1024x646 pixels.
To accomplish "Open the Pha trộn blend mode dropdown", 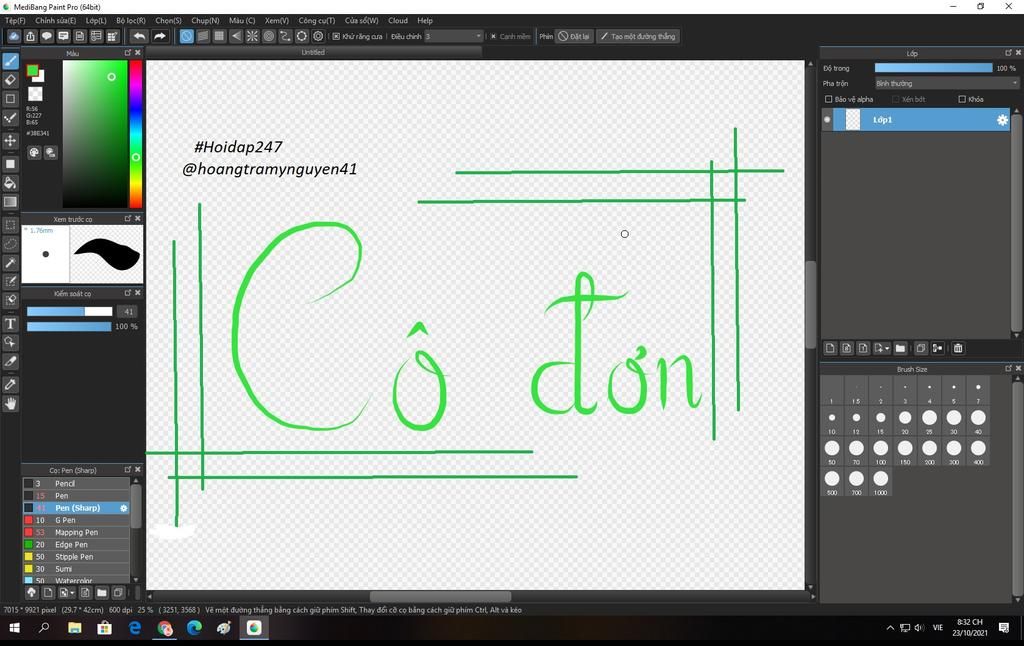I will point(946,84).
